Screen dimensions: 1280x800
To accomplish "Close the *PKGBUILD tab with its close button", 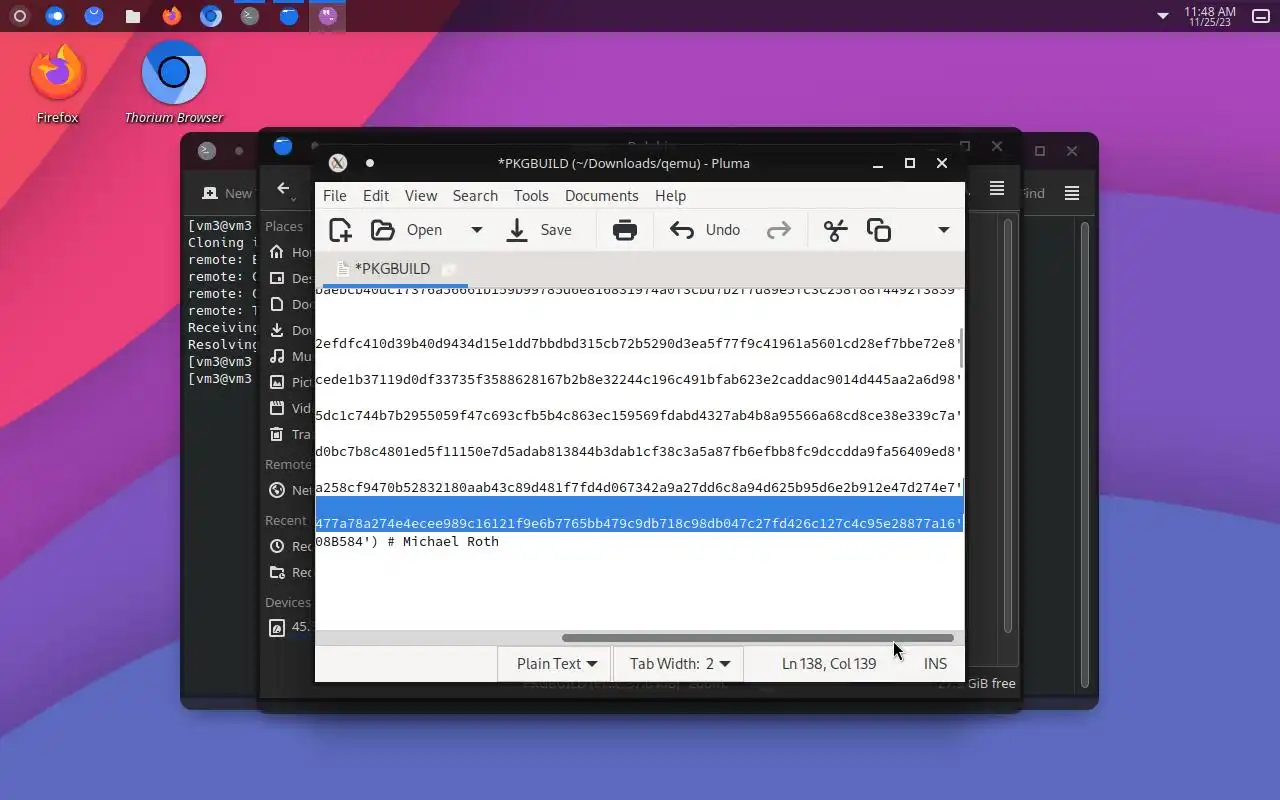I will (x=449, y=269).
